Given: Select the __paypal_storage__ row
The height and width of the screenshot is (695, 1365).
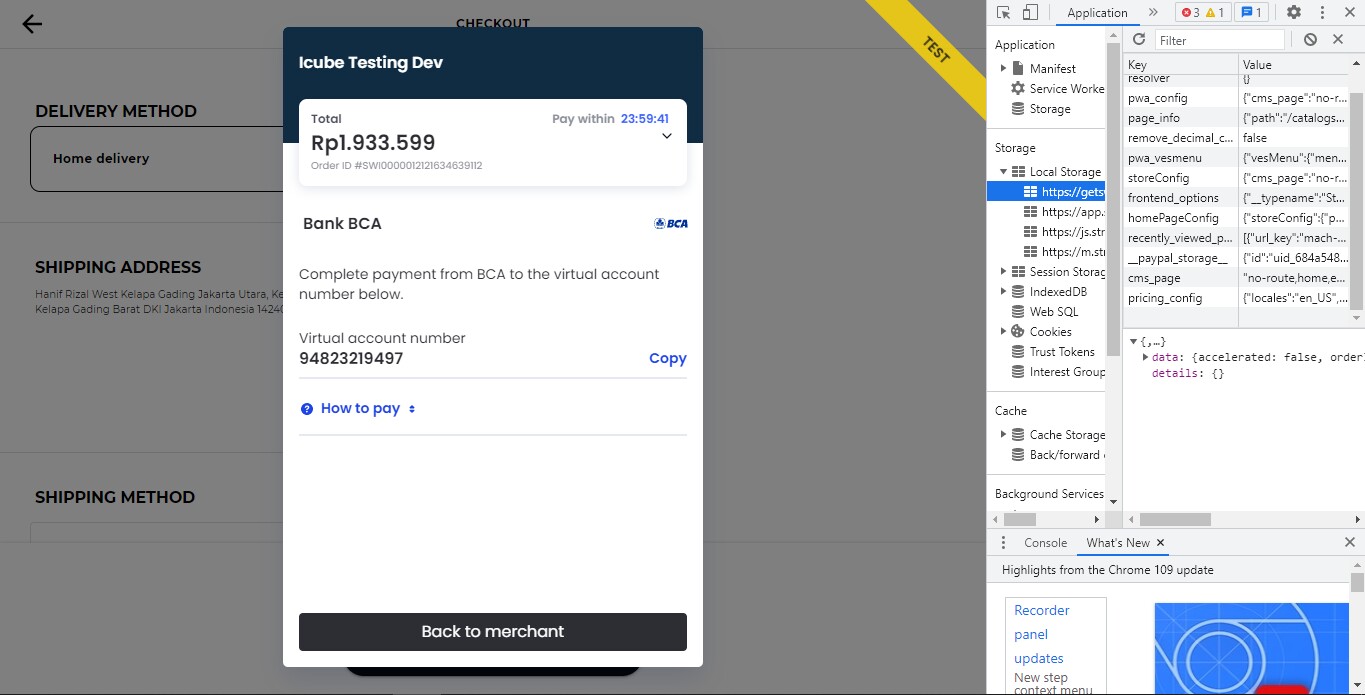Looking at the screenshot, I should (1236, 258).
